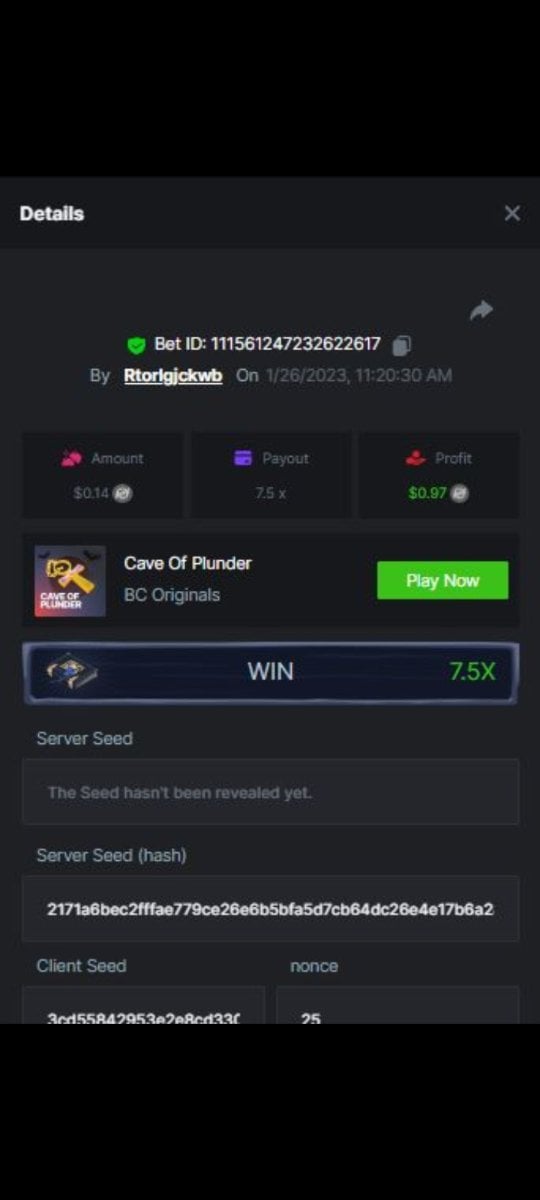Select the Cave Of Plunder title

[x=188, y=563]
